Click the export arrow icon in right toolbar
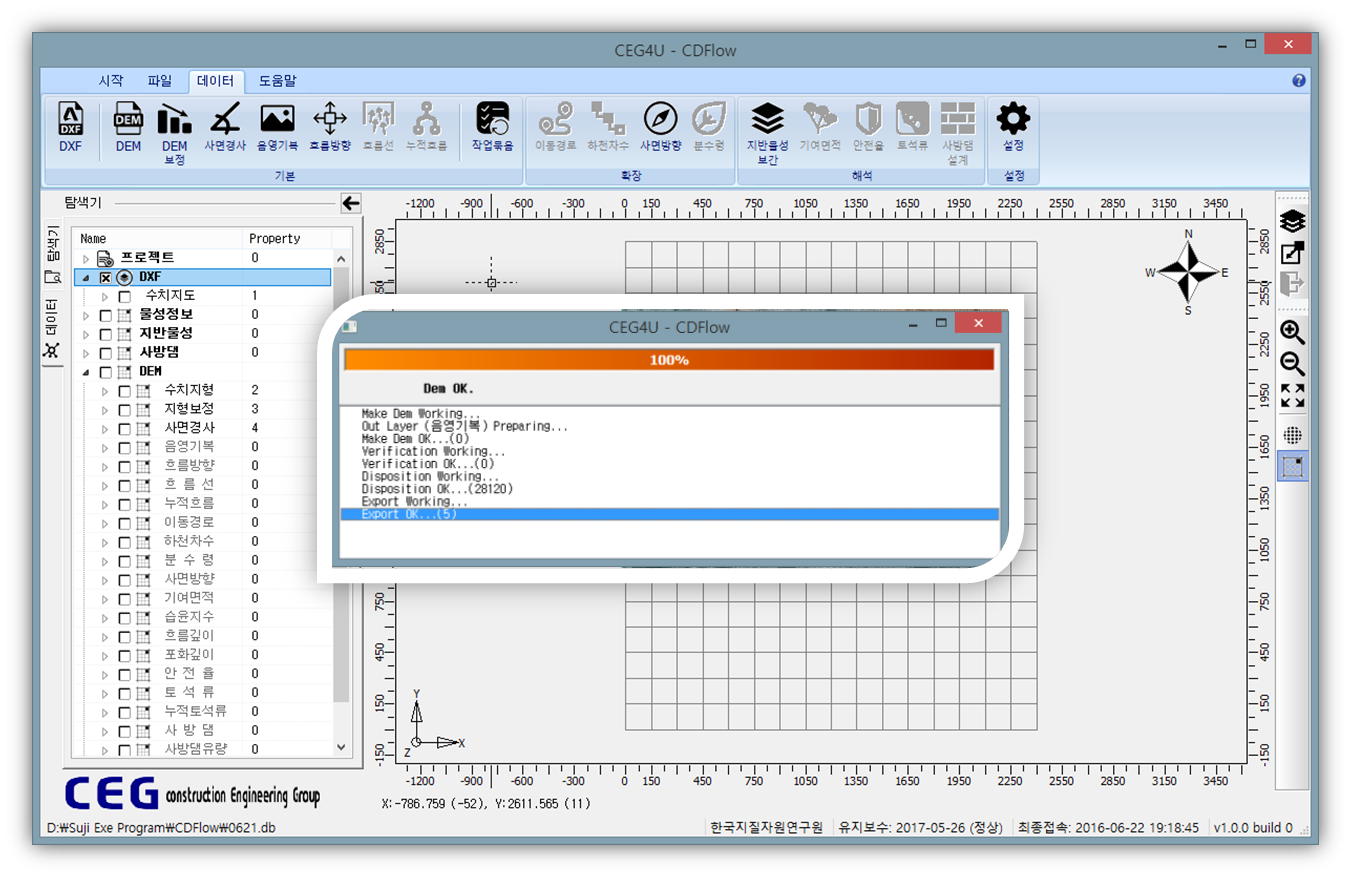 (x=1293, y=252)
